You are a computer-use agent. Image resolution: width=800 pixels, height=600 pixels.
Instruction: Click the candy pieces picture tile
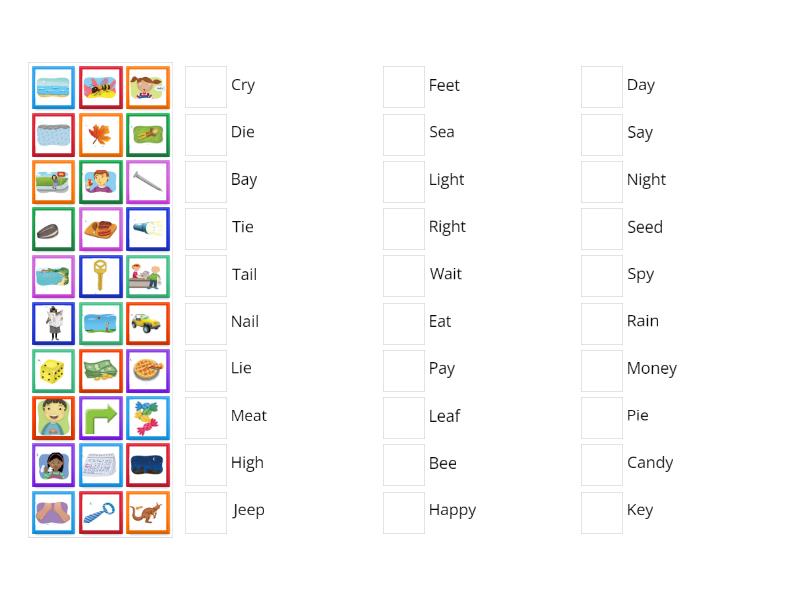click(148, 417)
